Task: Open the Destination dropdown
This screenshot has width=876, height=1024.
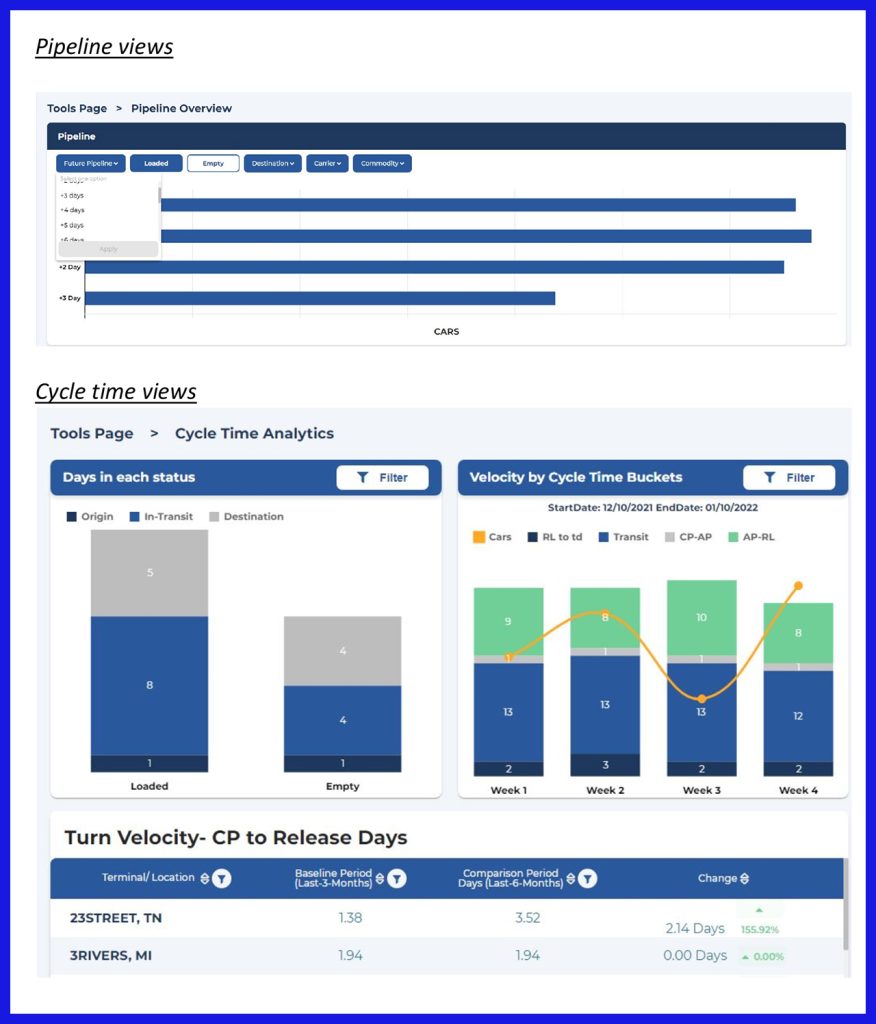Action: pos(272,163)
